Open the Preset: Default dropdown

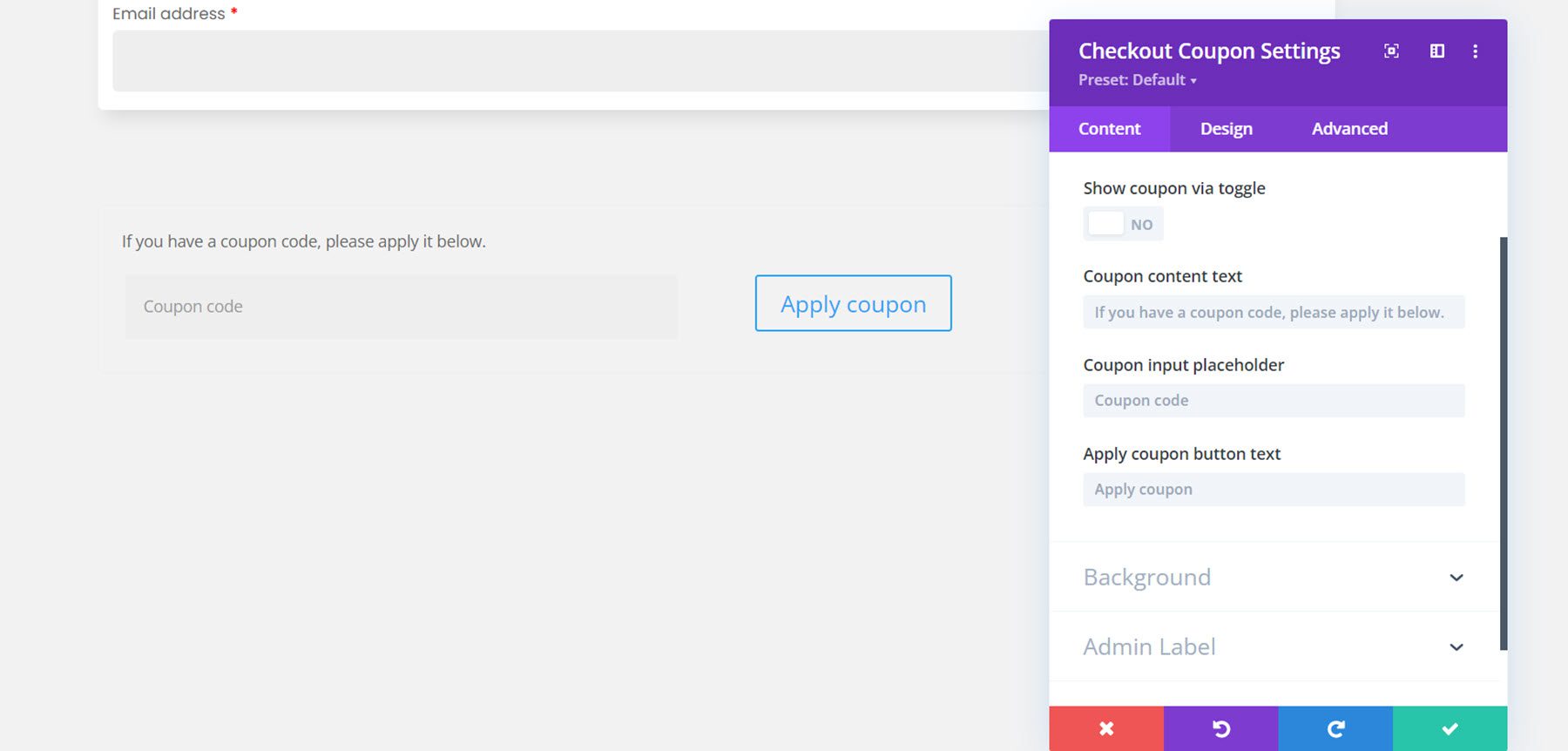(x=1137, y=80)
